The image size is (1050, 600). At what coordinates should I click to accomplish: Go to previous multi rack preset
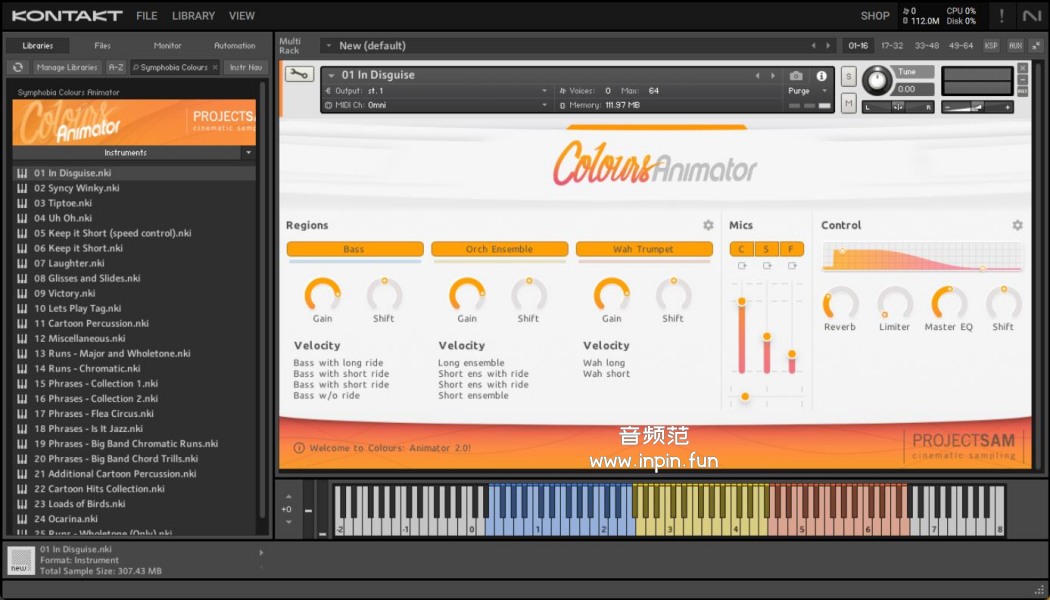pyautogui.click(x=814, y=46)
